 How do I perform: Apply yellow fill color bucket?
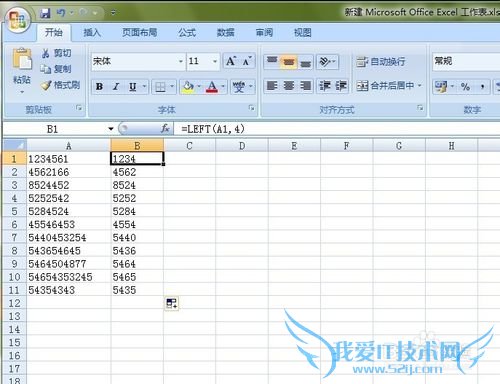pos(188,87)
